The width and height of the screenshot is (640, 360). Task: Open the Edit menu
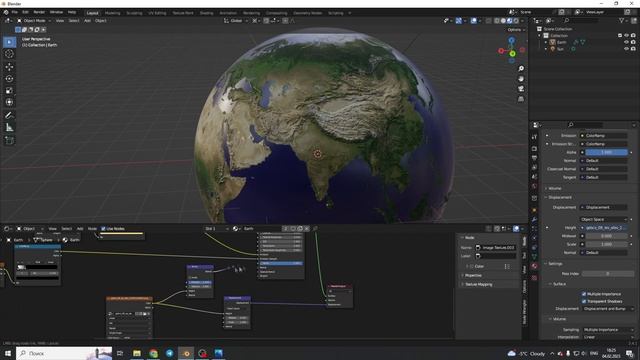point(25,12)
